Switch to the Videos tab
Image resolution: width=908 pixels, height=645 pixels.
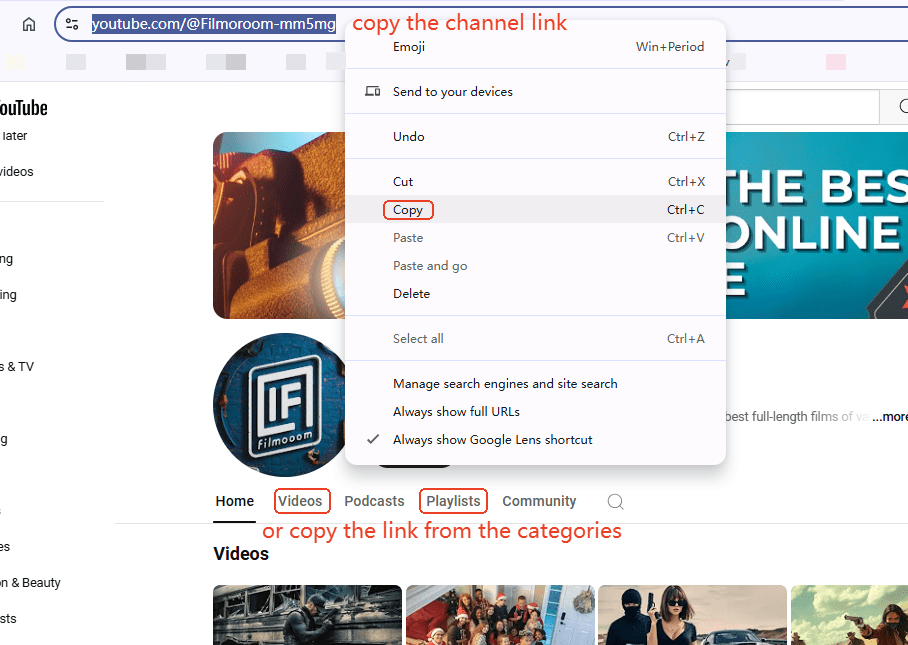click(300, 501)
